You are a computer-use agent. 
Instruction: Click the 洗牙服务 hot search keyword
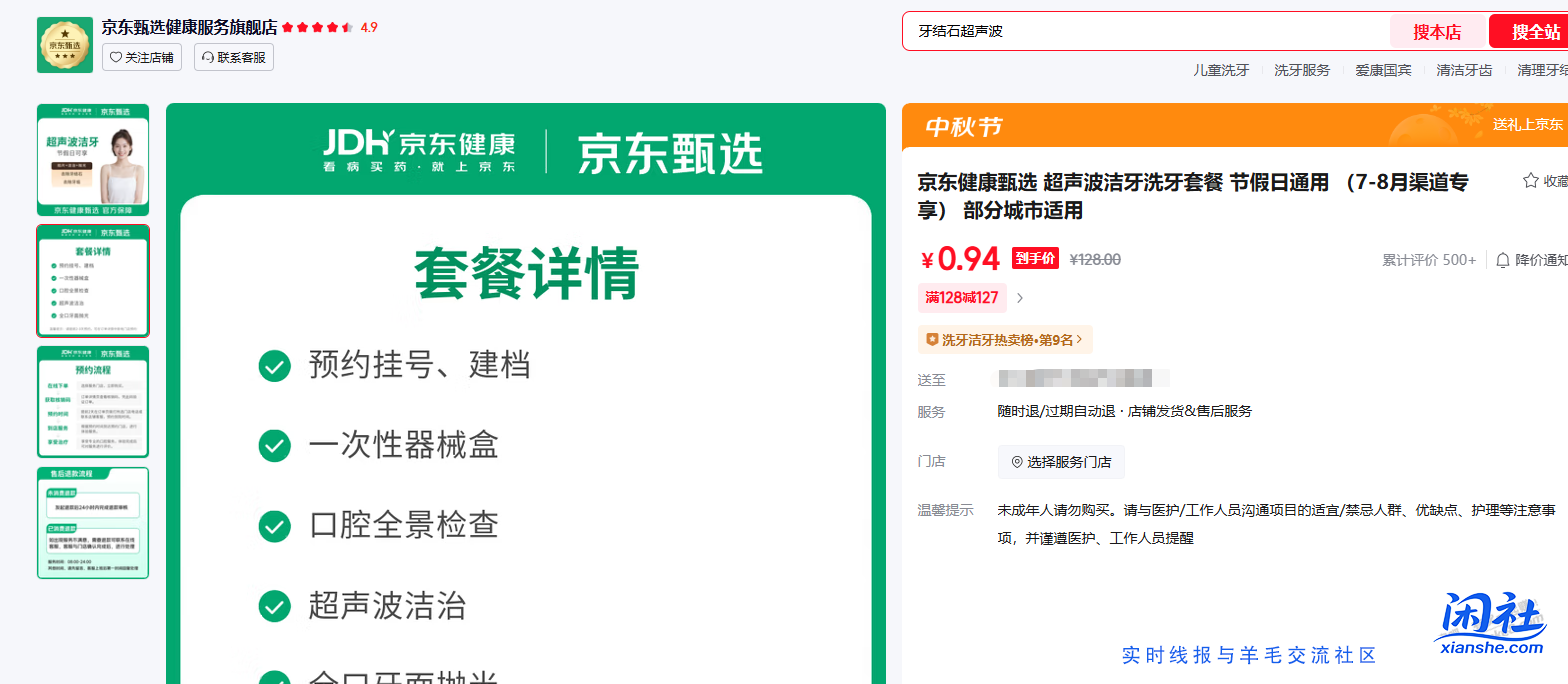(x=1302, y=70)
